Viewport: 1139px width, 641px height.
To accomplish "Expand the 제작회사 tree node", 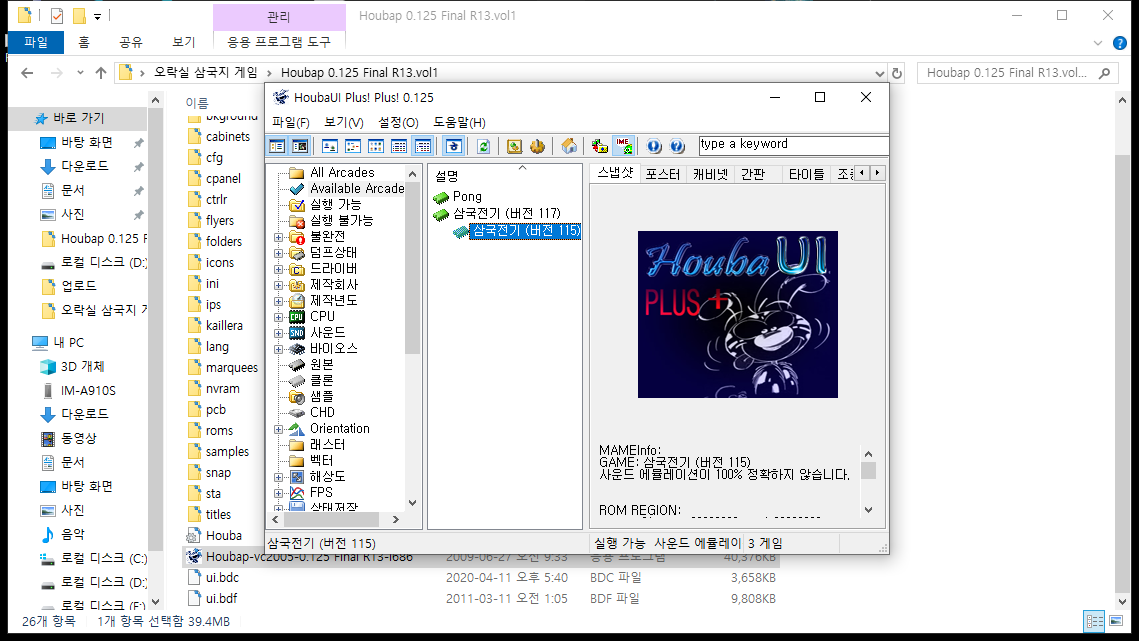I will [278, 285].
